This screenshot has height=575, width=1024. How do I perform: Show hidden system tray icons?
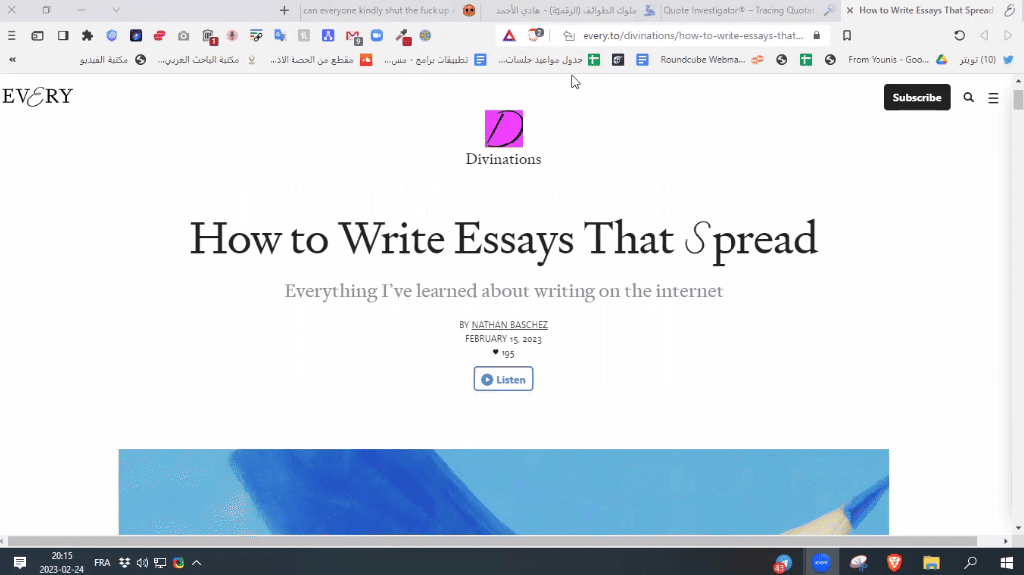click(196, 563)
